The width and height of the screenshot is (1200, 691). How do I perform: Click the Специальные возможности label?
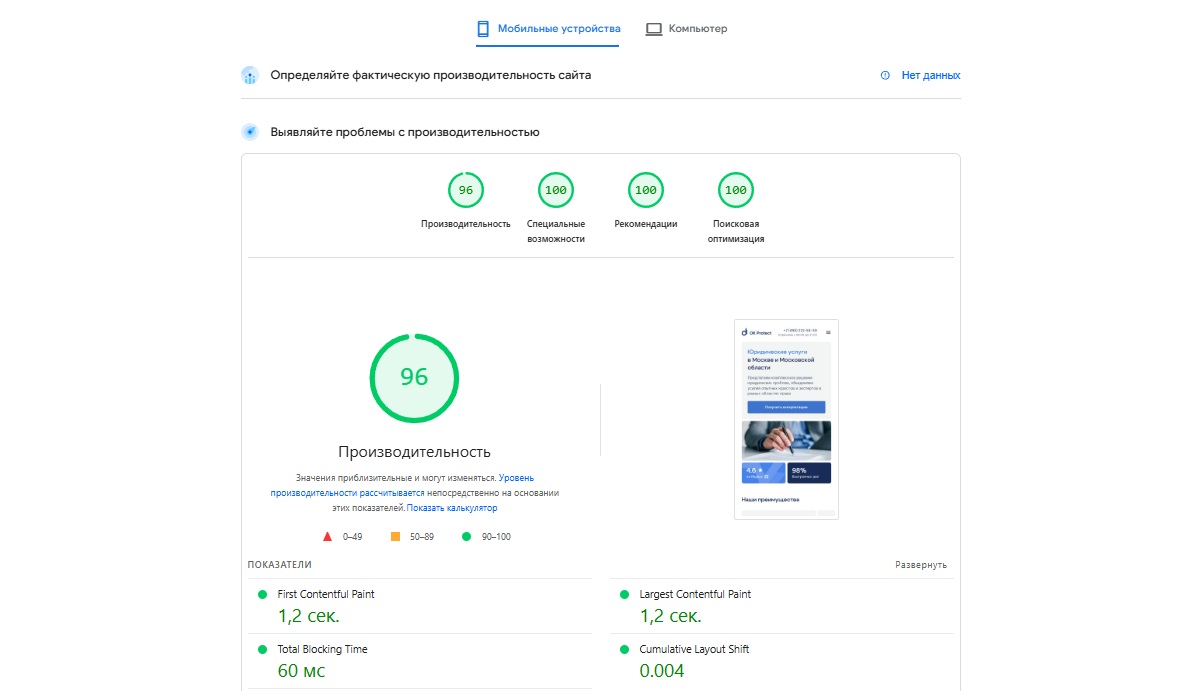[556, 231]
